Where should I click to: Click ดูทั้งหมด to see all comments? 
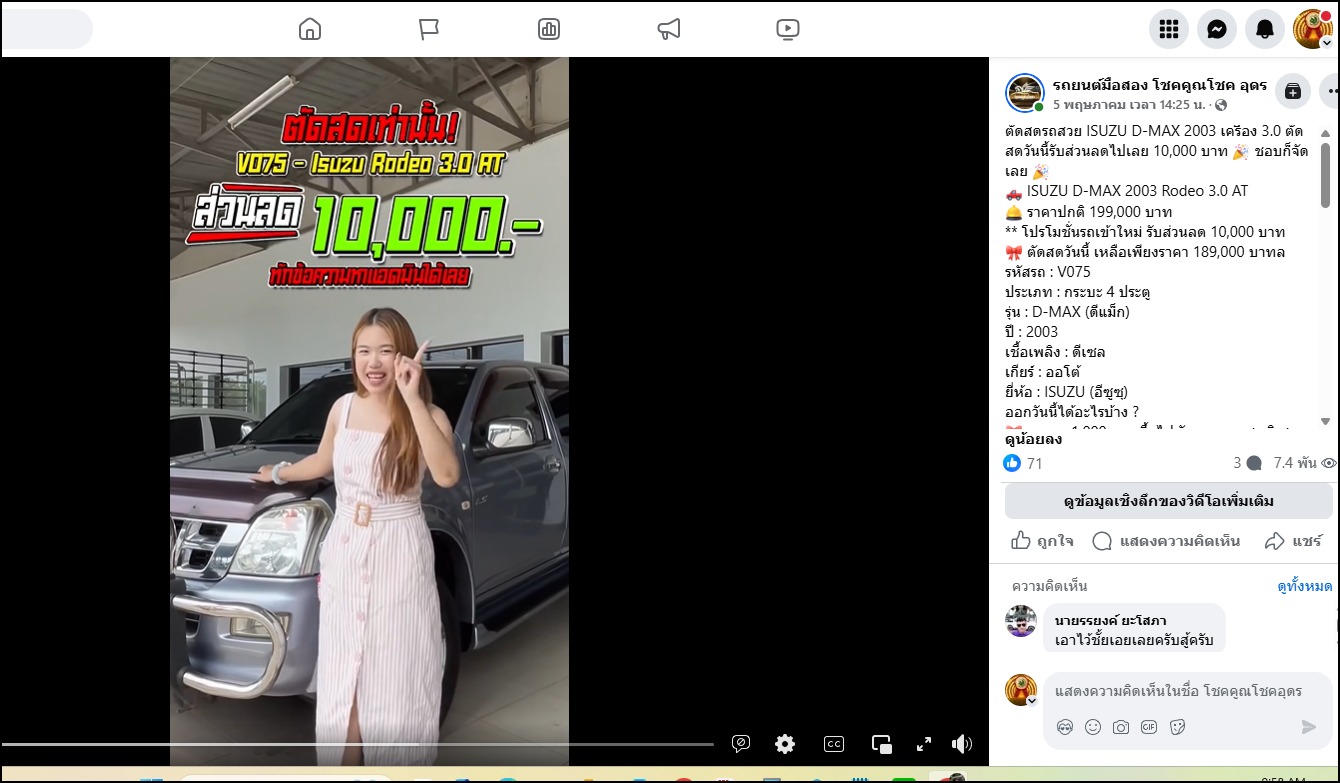pos(1305,586)
